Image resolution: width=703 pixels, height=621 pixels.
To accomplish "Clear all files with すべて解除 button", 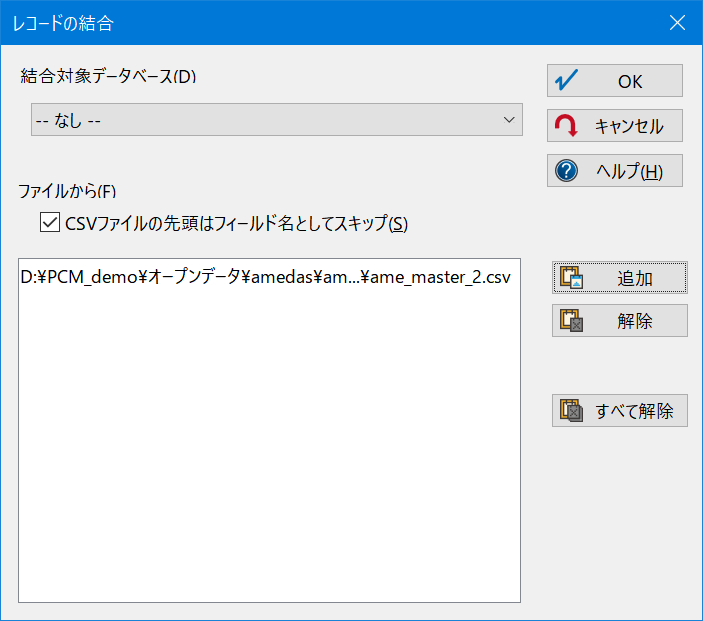I will tap(620, 410).
